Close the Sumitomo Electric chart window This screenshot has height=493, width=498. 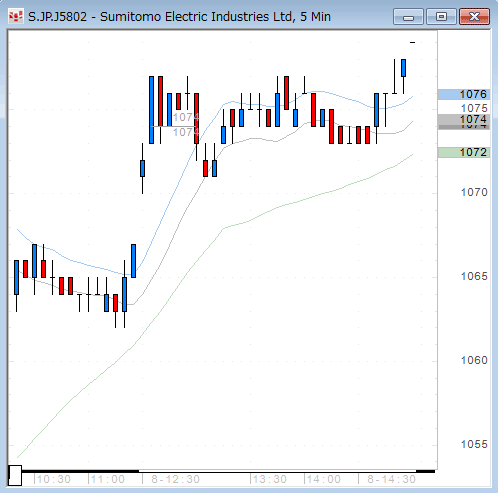tap(474, 17)
